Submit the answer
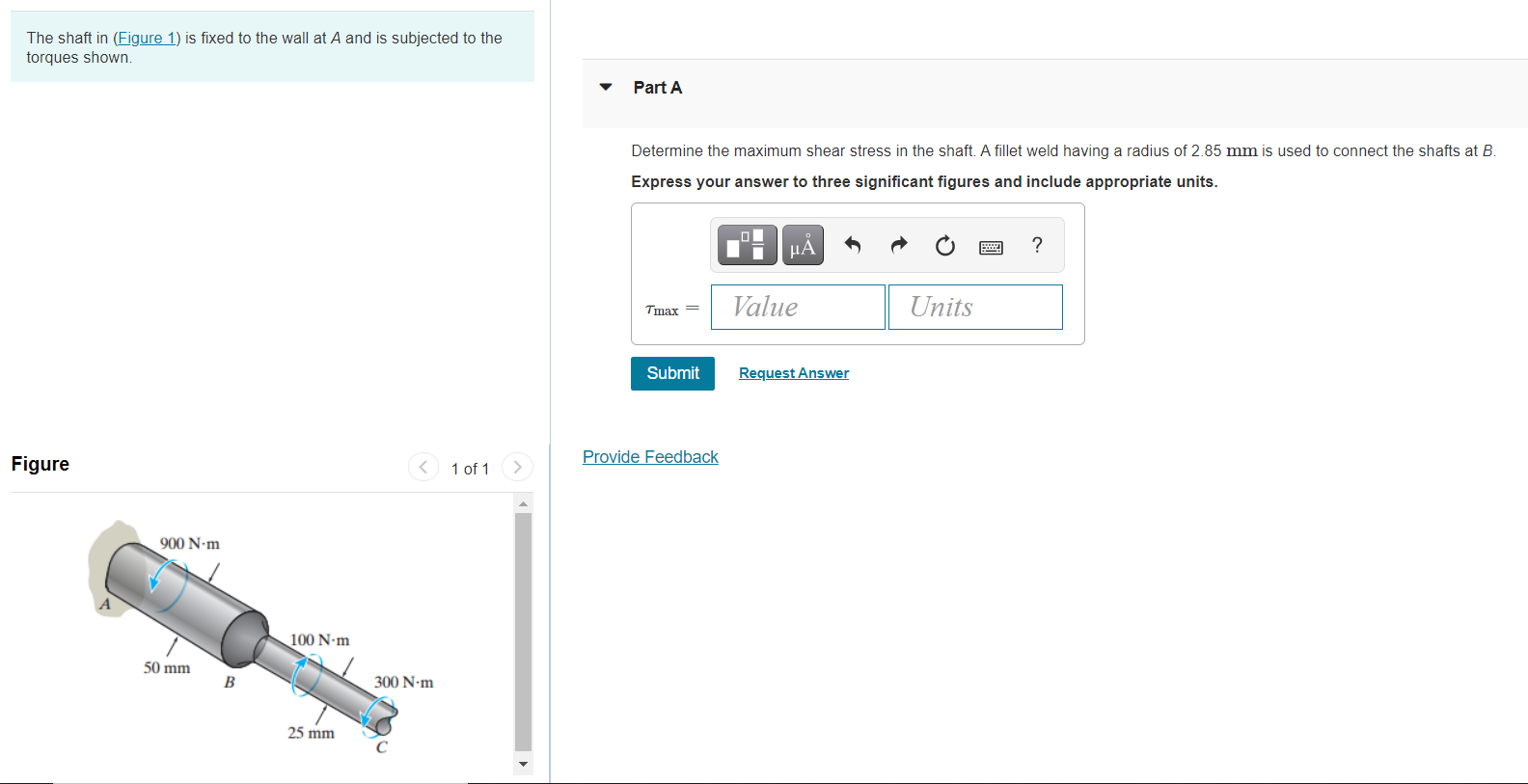Screen dimensions: 1528x784 click(672, 373)
